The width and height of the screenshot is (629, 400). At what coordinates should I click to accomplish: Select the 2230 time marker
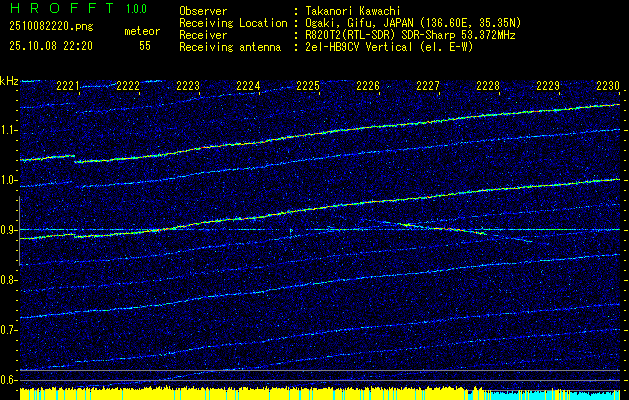pos(608,86)
